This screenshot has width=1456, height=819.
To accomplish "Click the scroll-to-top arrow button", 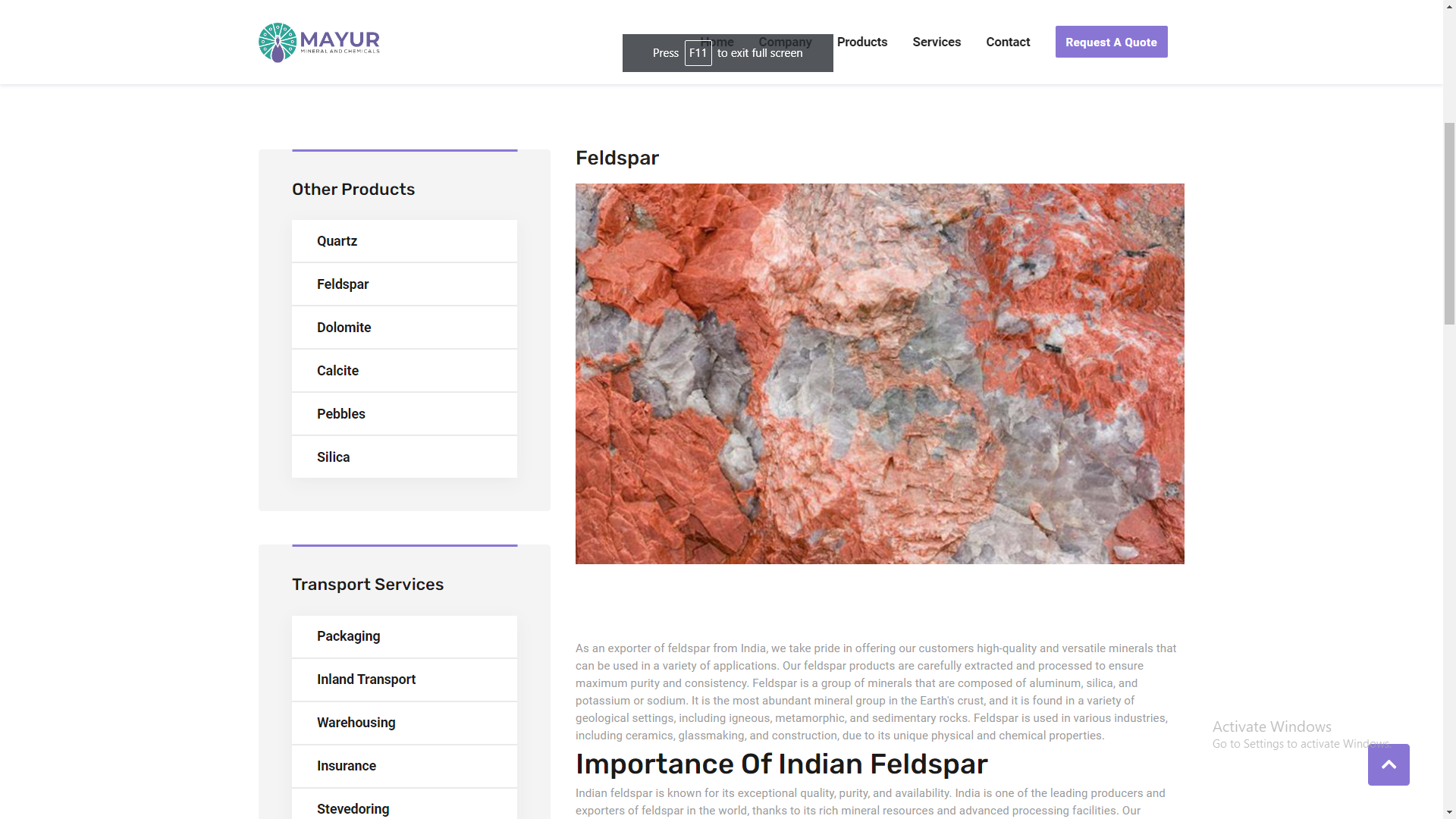I will point(1389,764).
